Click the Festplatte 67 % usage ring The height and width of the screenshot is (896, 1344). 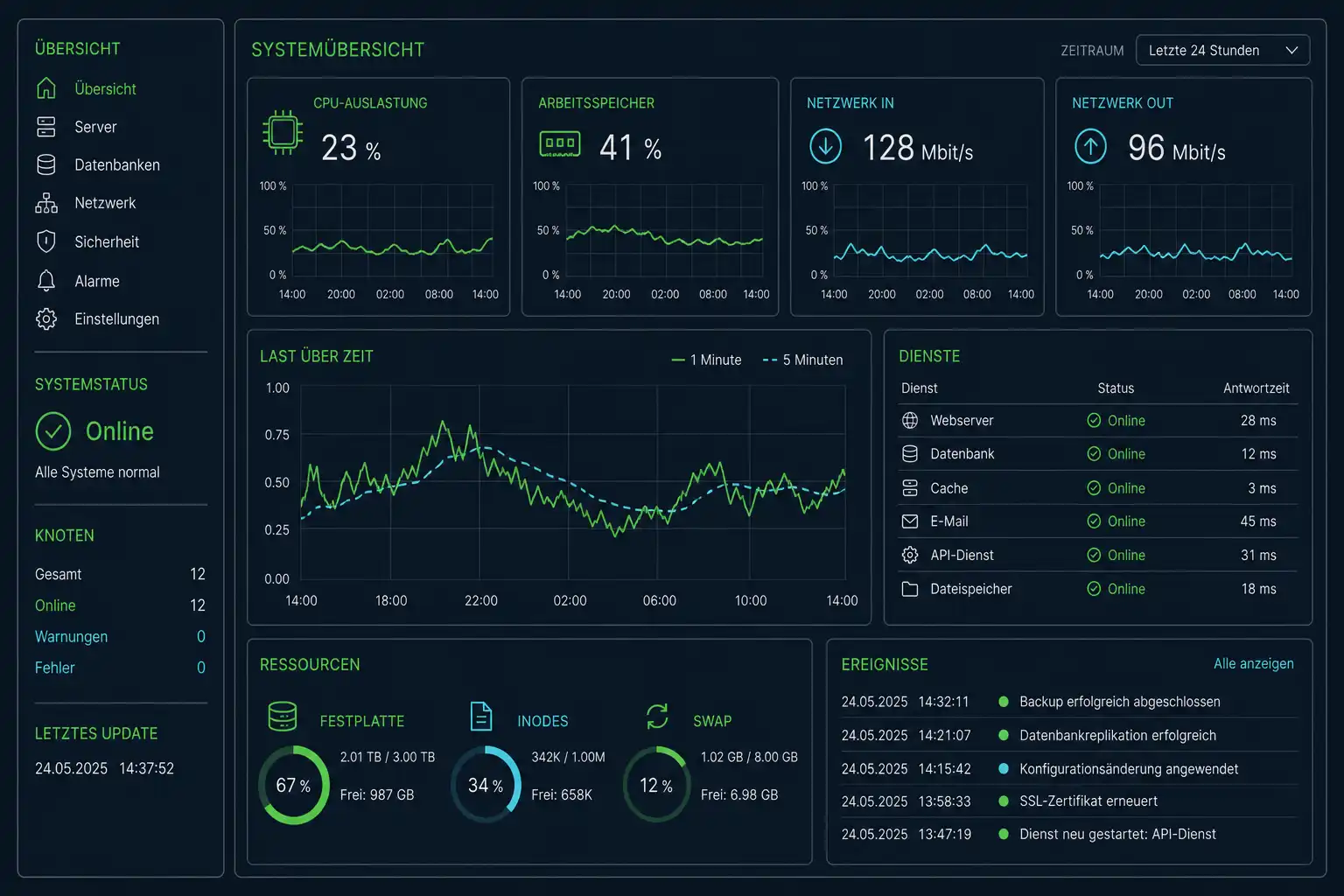click(294, 785)
